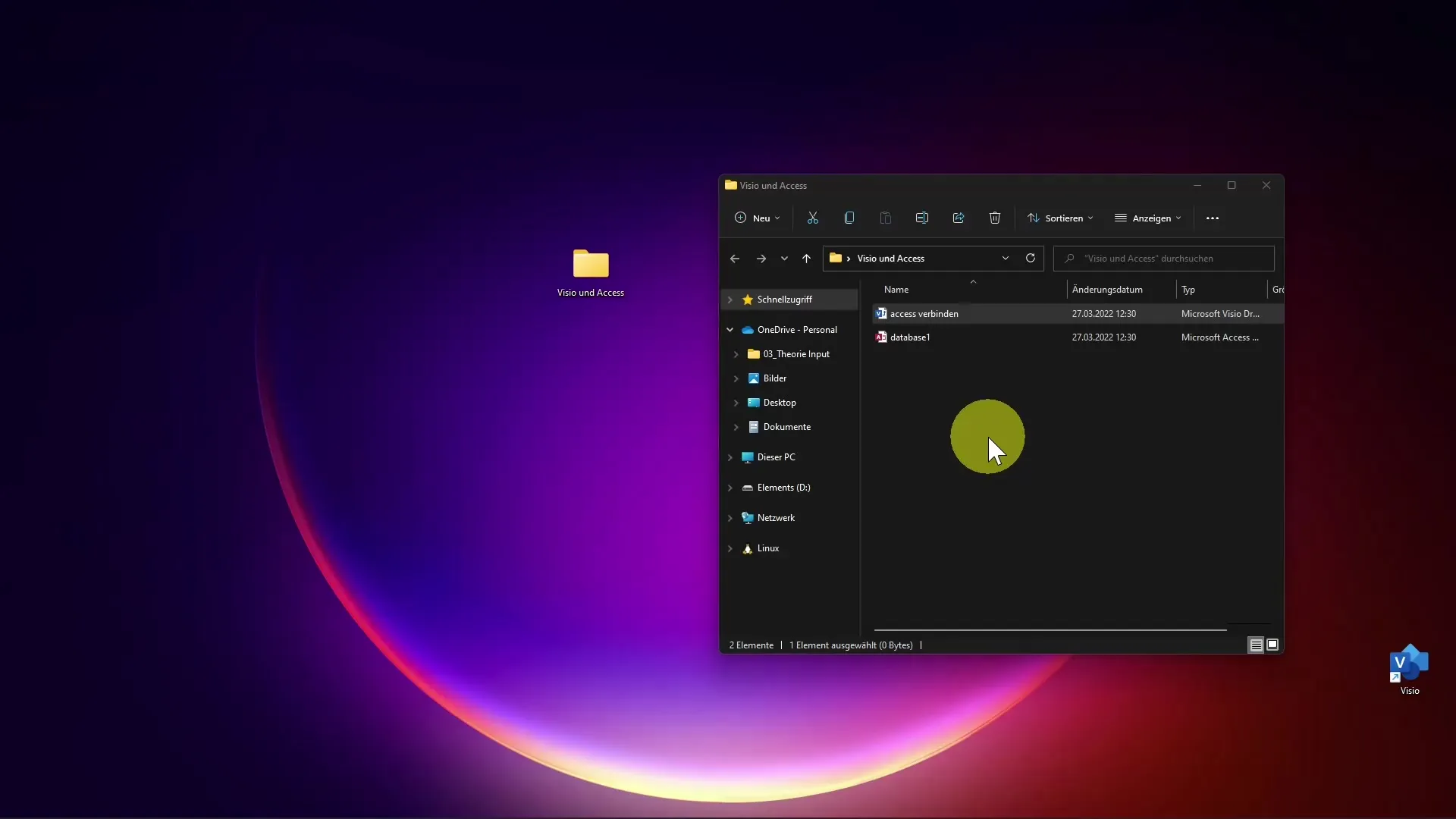
Task: Select the access verbinden Visio file
Action: point(924,314)
